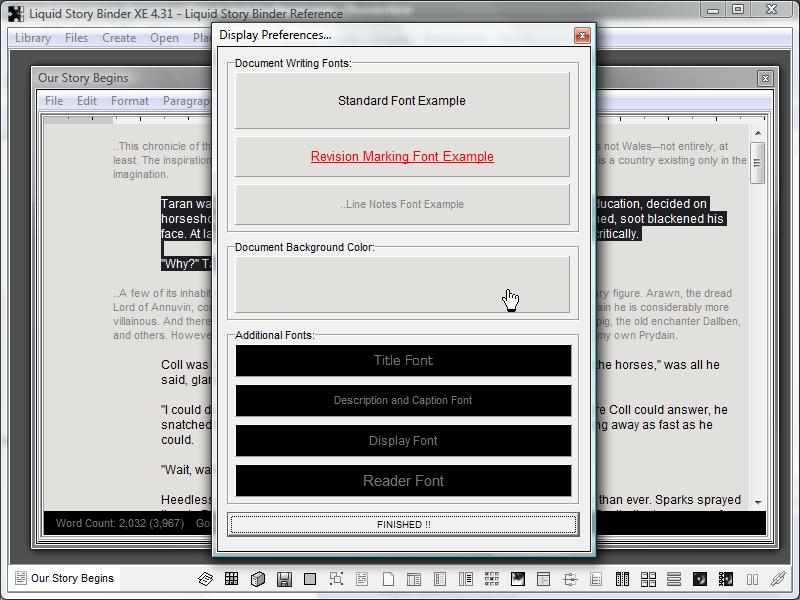The image size is (800, 600).
Task: Click the four-squares icon in bottom toolbar
Action: click(x=648, y=579)
